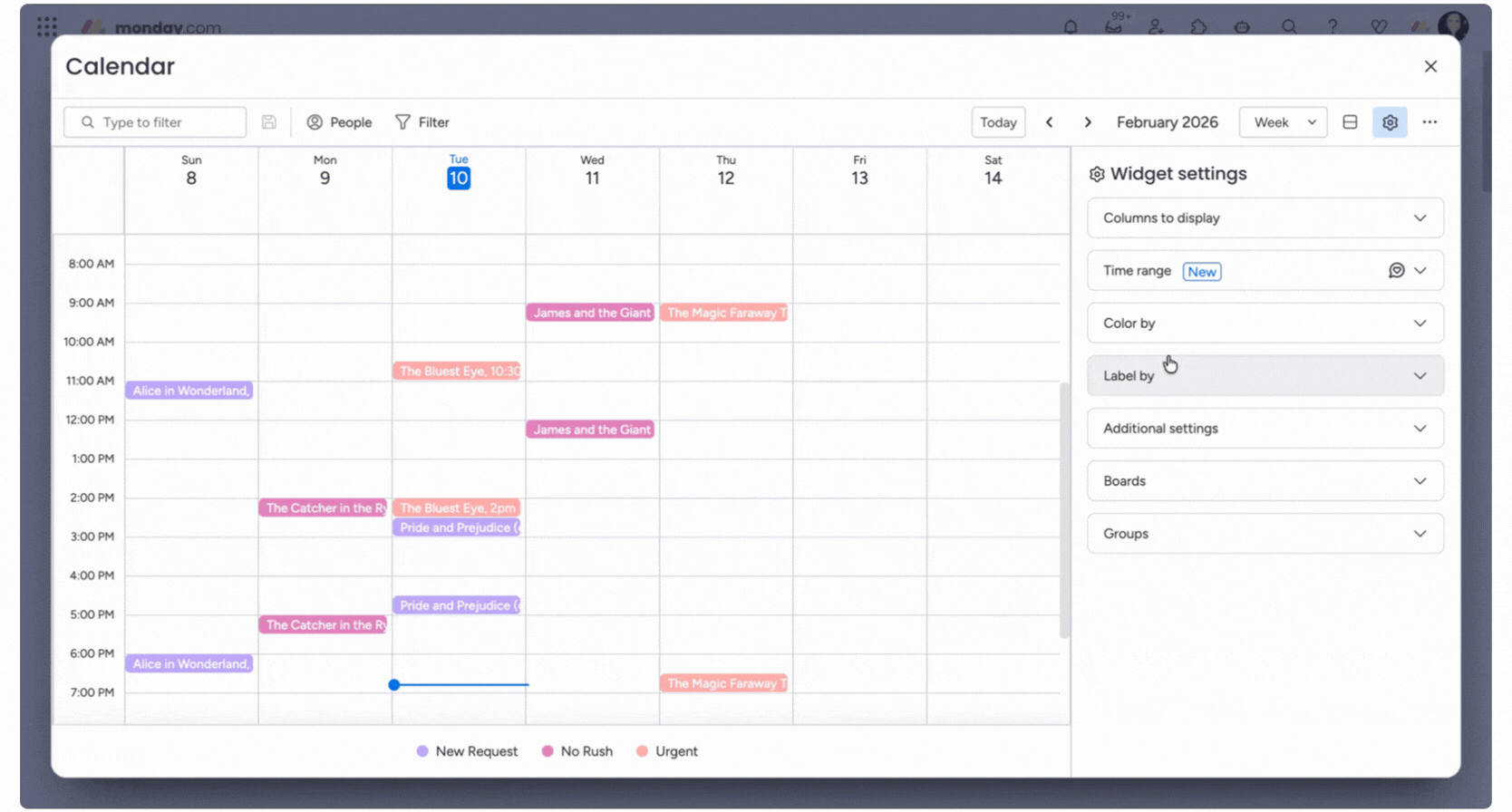Open the Filter button
The height and width of the screenshot is (812, 1512).
click(x=422, y=122)
